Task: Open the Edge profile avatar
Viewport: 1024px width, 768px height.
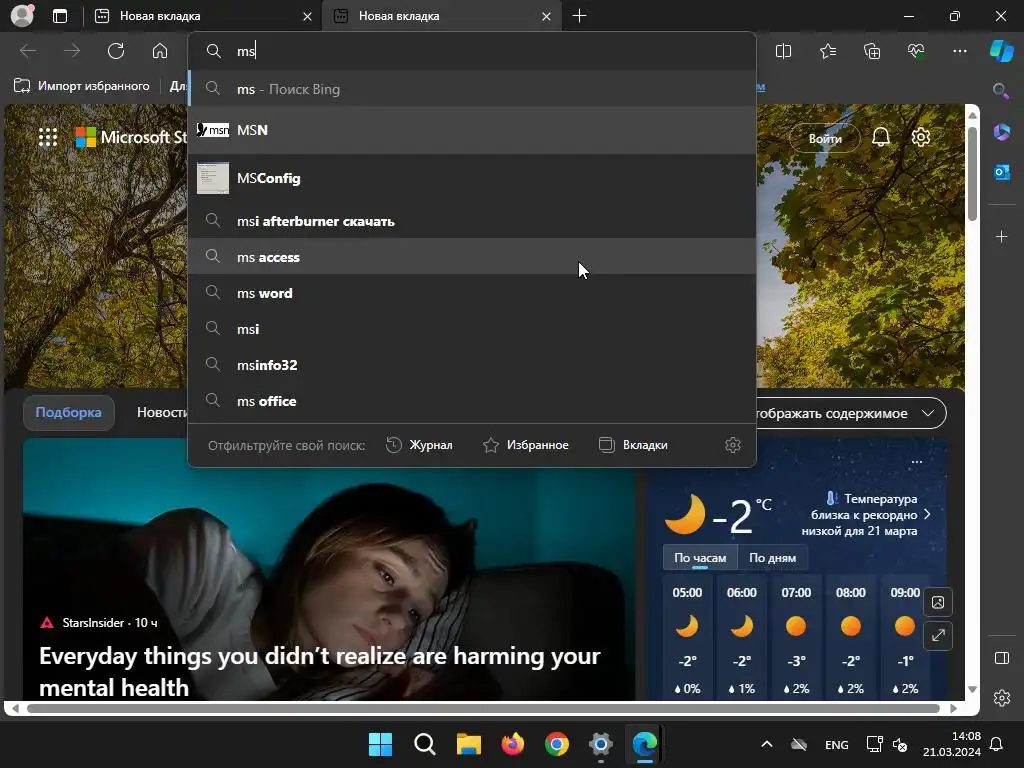Action: pos(22,15)
